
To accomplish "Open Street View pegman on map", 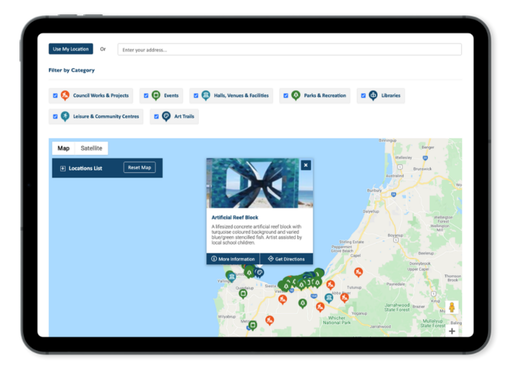I will coord(452,307).
